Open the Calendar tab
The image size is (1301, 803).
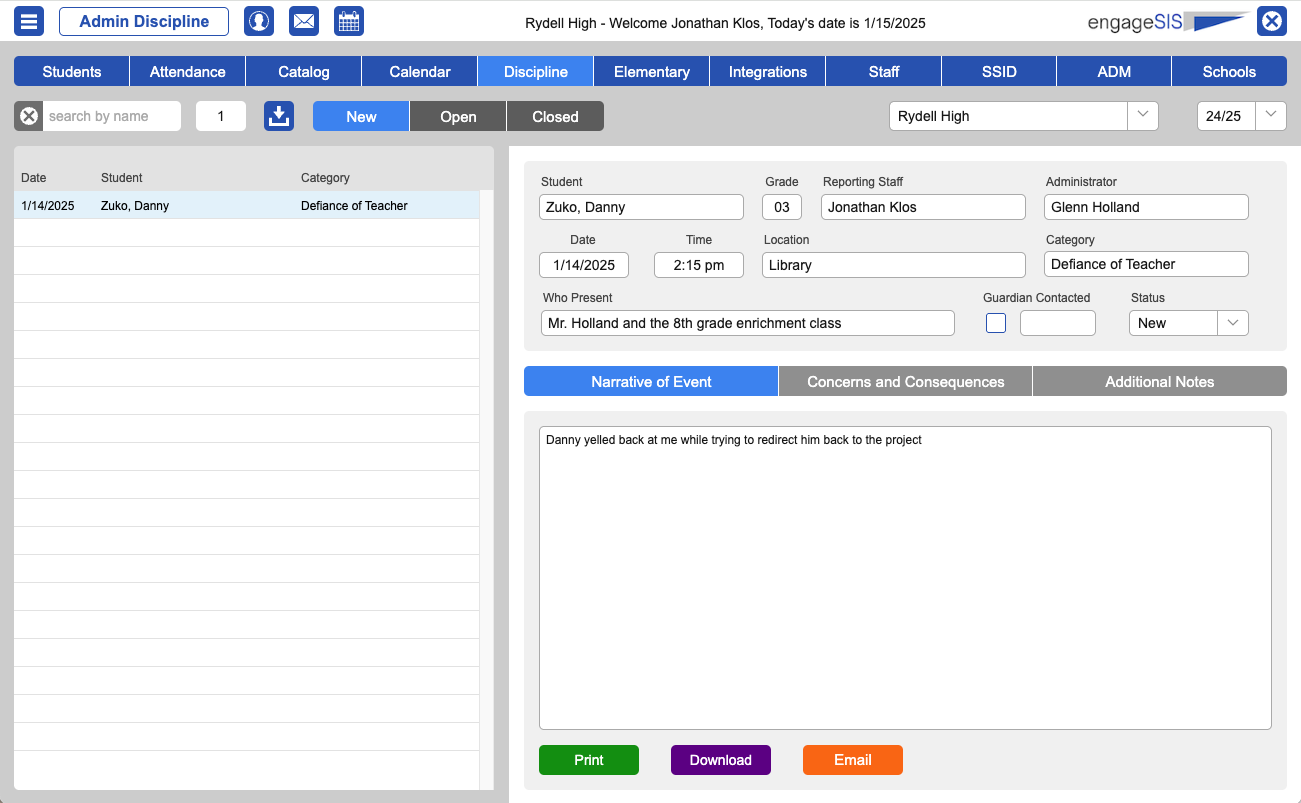click(420, 72)
